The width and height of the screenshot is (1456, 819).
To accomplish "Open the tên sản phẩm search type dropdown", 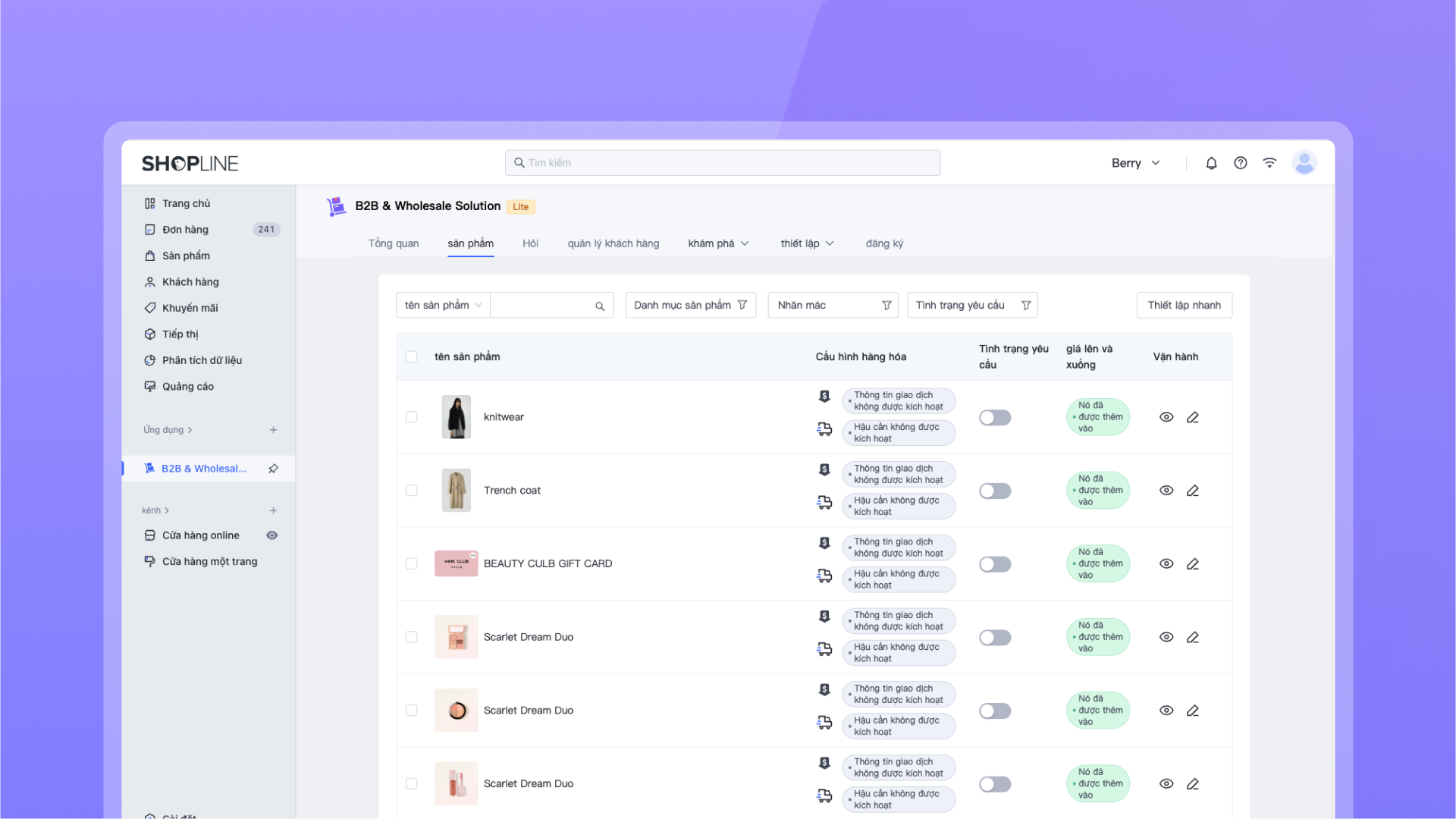I will [443, 306].
